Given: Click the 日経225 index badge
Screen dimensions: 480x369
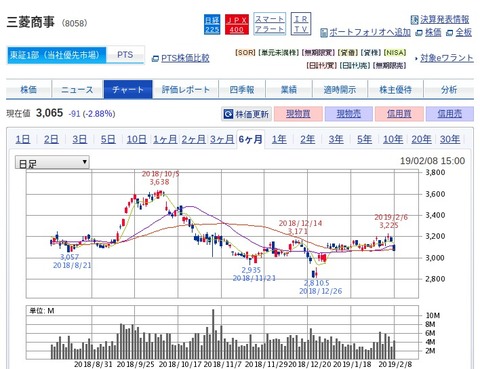Looking at the screenshot, I should [x=212, y=25].
